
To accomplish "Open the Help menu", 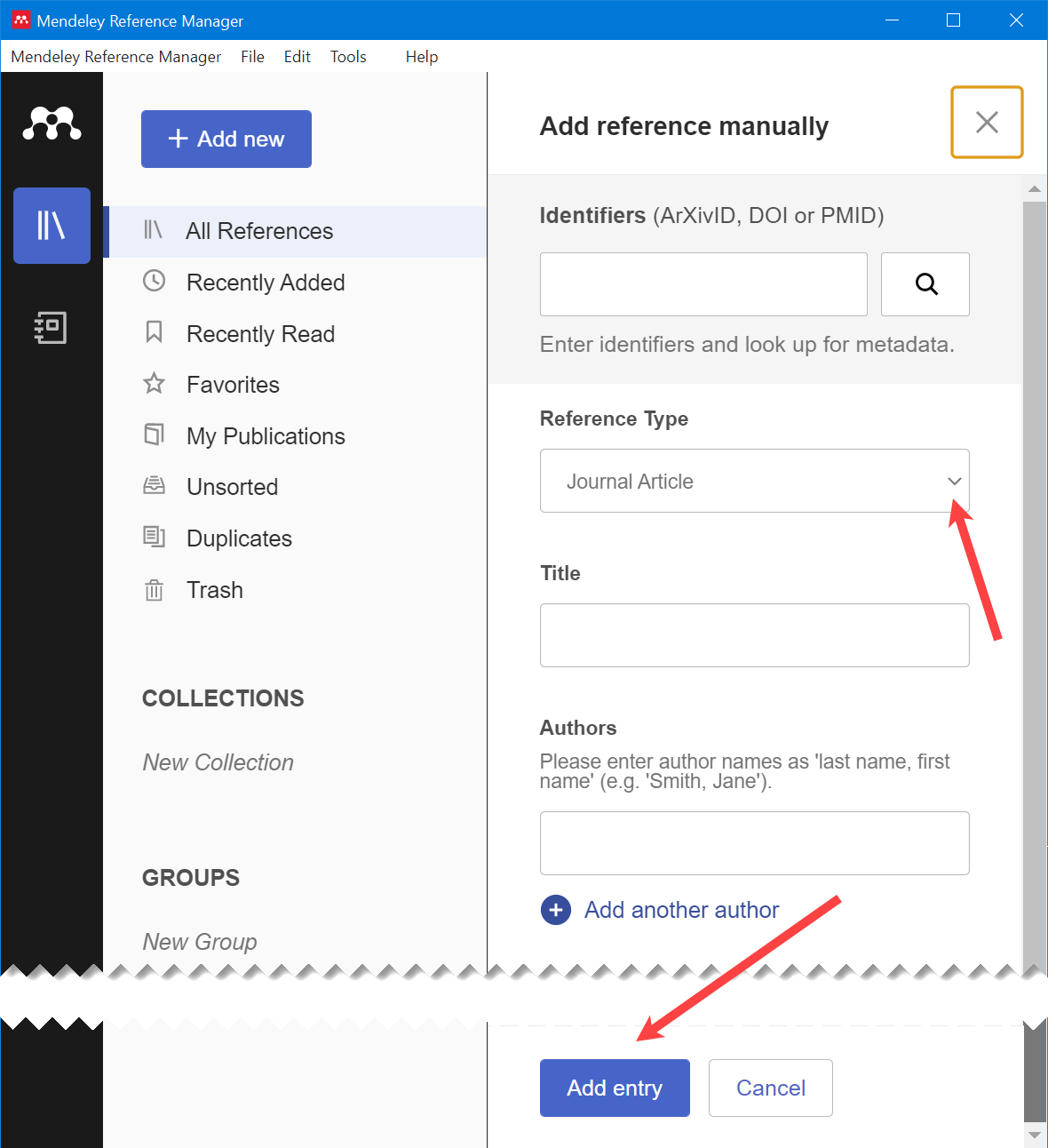I will tap(422, 56).
